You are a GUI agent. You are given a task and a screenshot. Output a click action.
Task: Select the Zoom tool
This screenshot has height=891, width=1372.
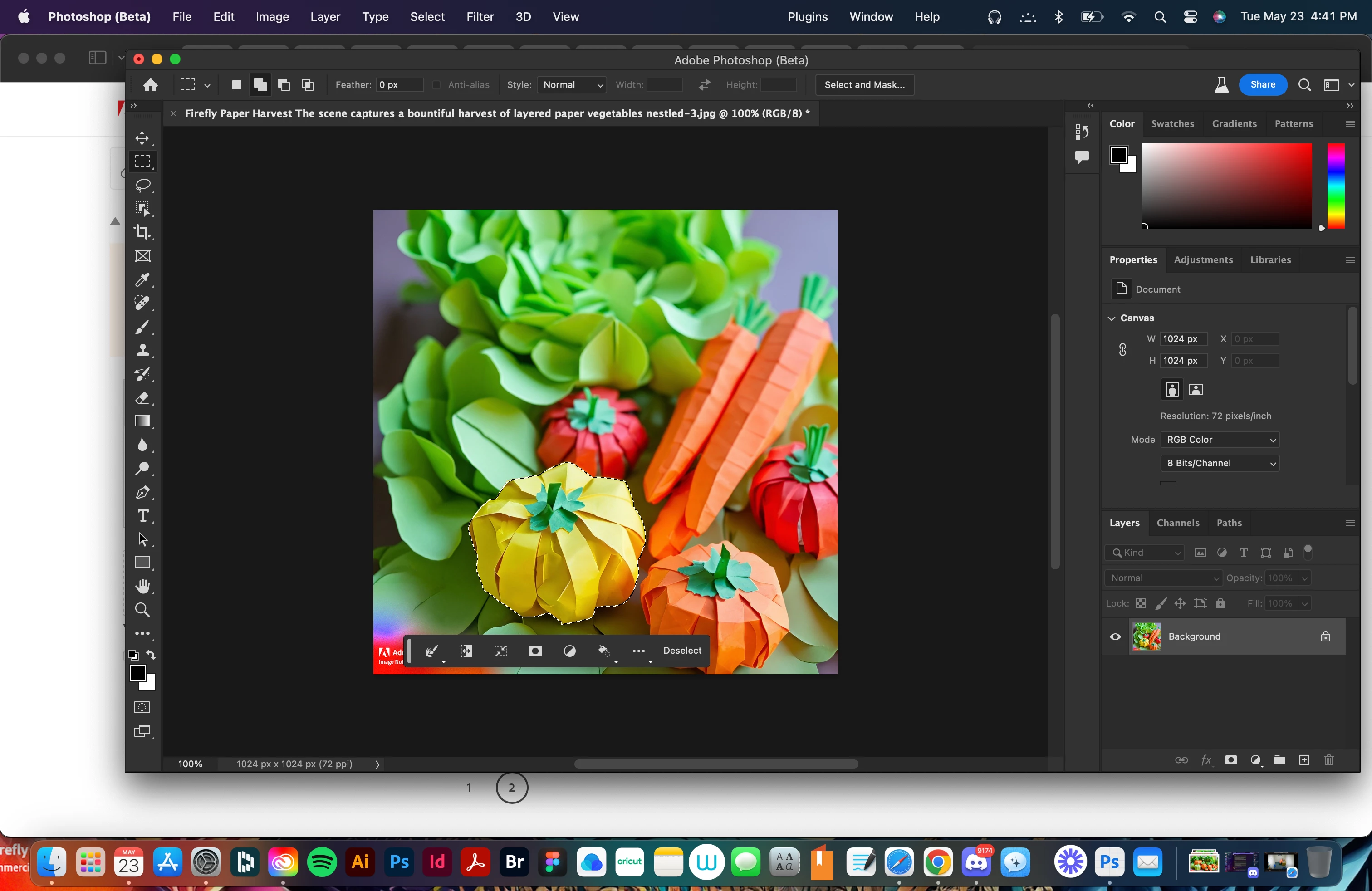coord(142,610)
